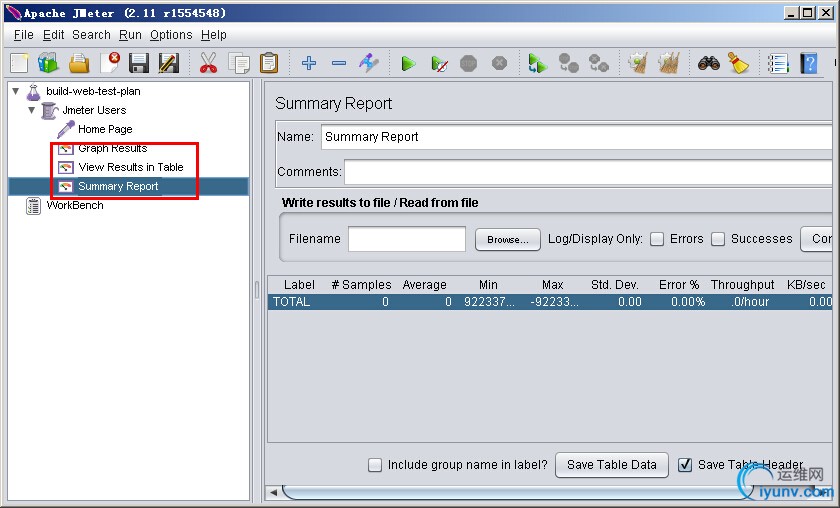Screen dimensions: 840x508
Task: Click Remote Stop All icon
Action: (x=568, y=63)
